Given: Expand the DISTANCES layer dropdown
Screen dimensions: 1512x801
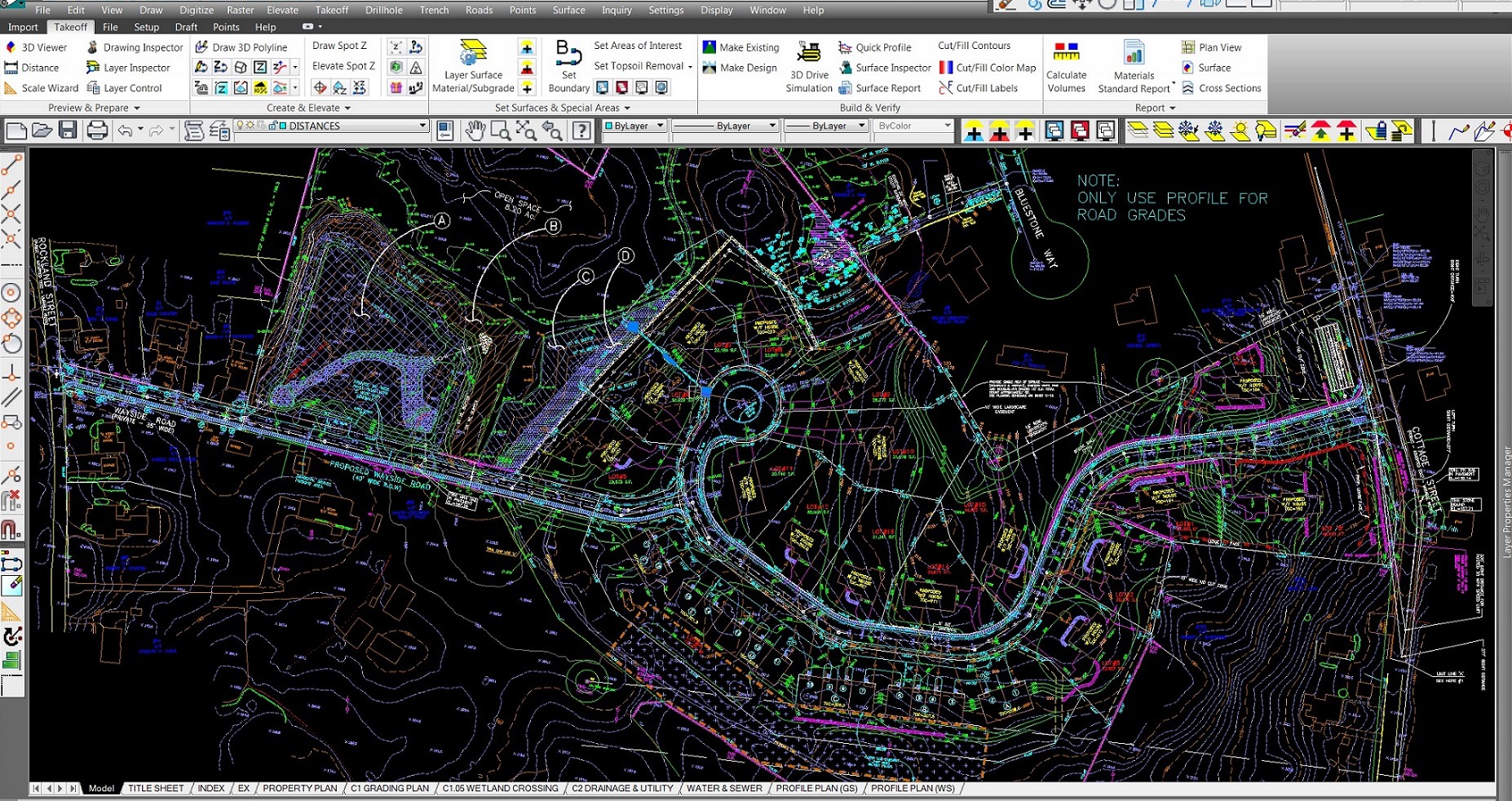Looking at the screenshot, I should (422, 126).
